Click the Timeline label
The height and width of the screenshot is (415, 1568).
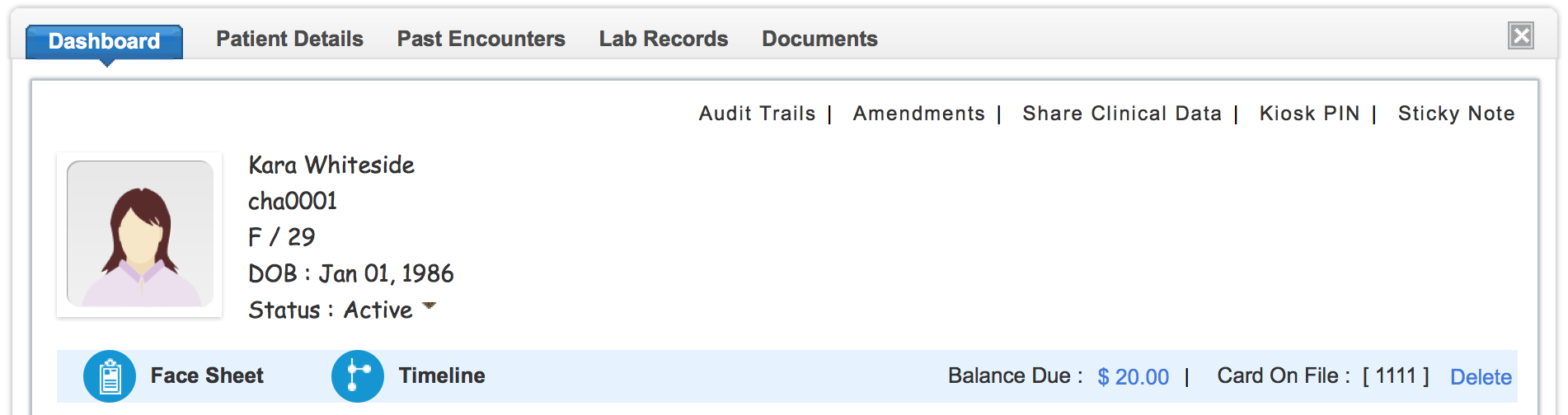pyautogui.click(x=442, y=375)
